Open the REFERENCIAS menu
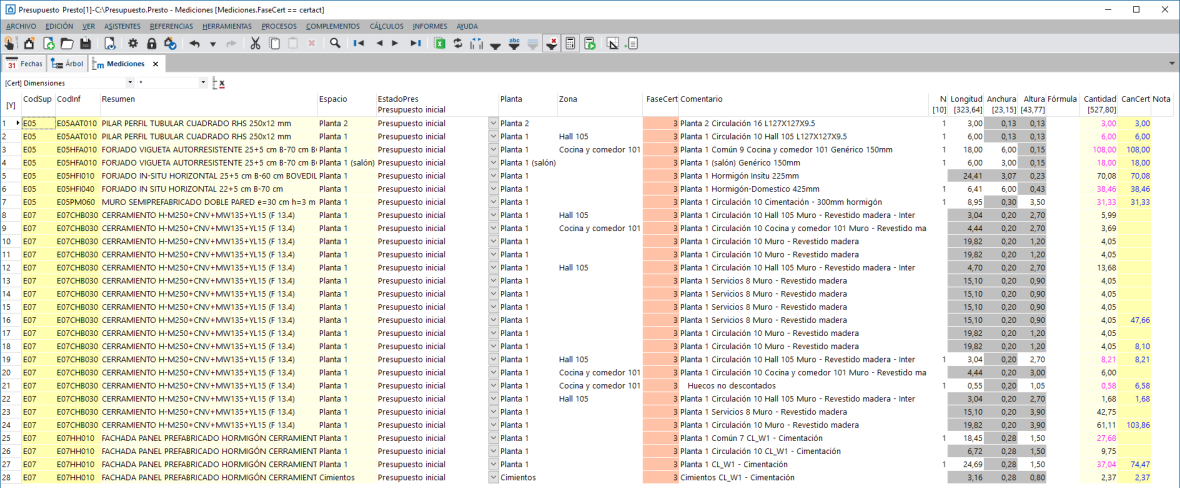Screen dimensions: 1180x488 171,26
